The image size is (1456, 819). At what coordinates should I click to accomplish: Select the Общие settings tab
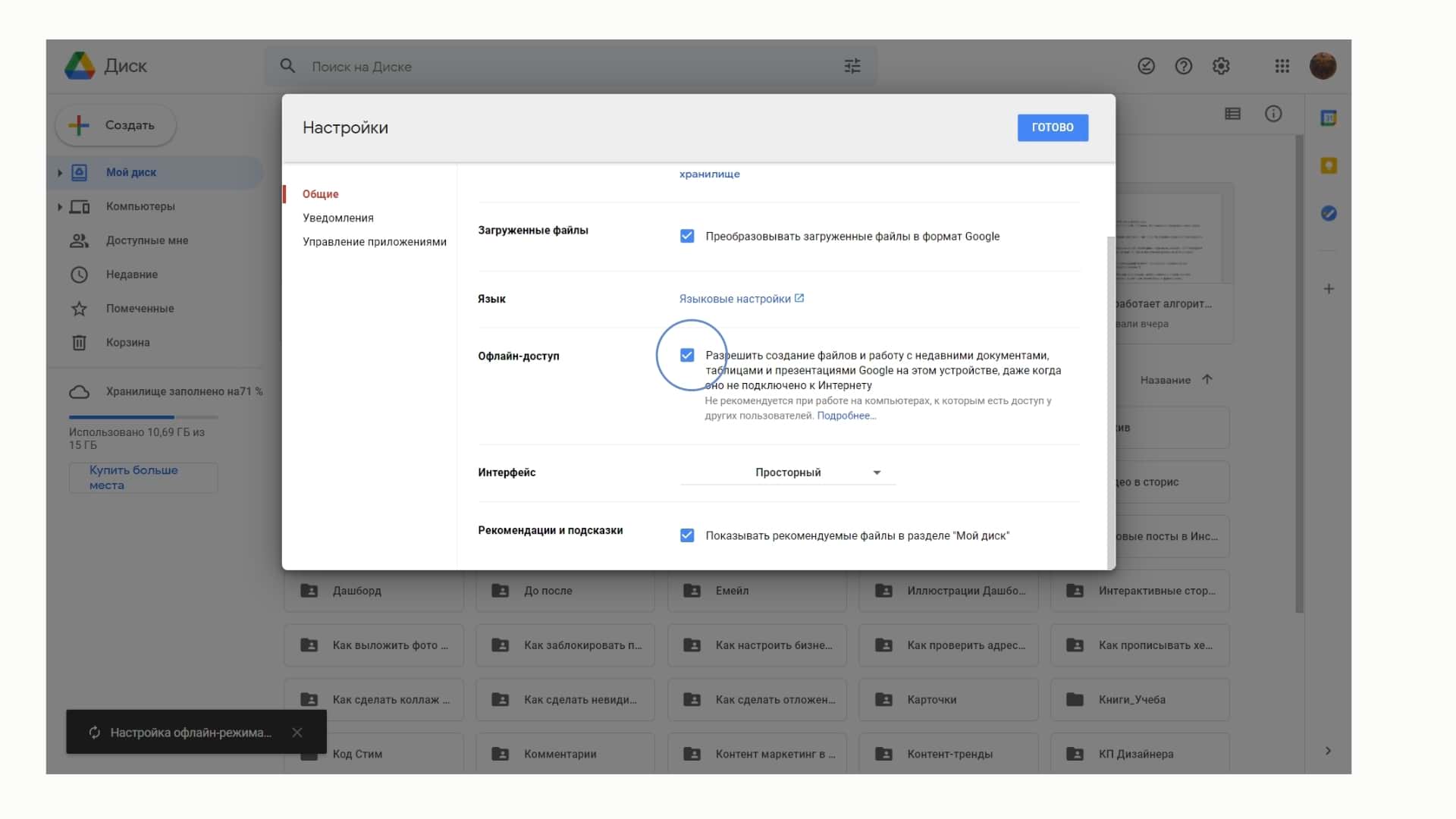321,194
